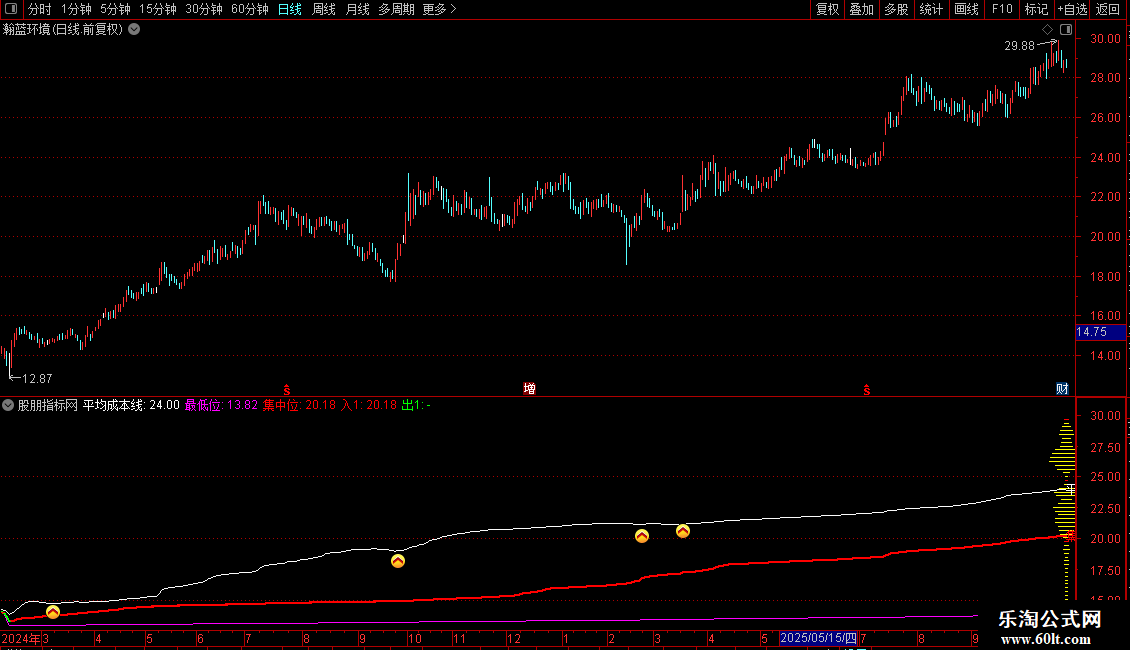Select the 15分钟 period
1130x650 pixels.
tap(158, 9)
